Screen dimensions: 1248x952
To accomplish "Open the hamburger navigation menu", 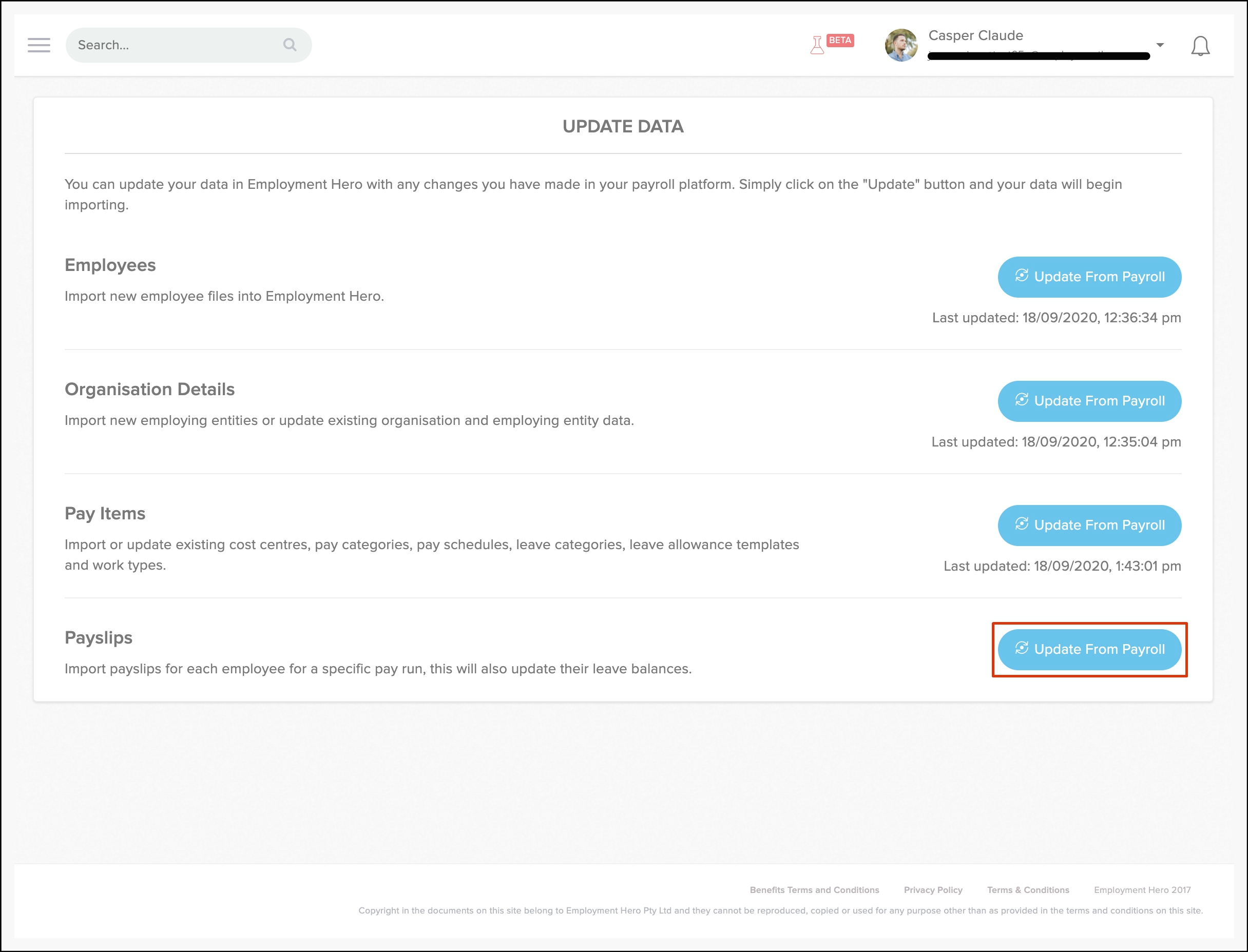I will coord(39,45).
